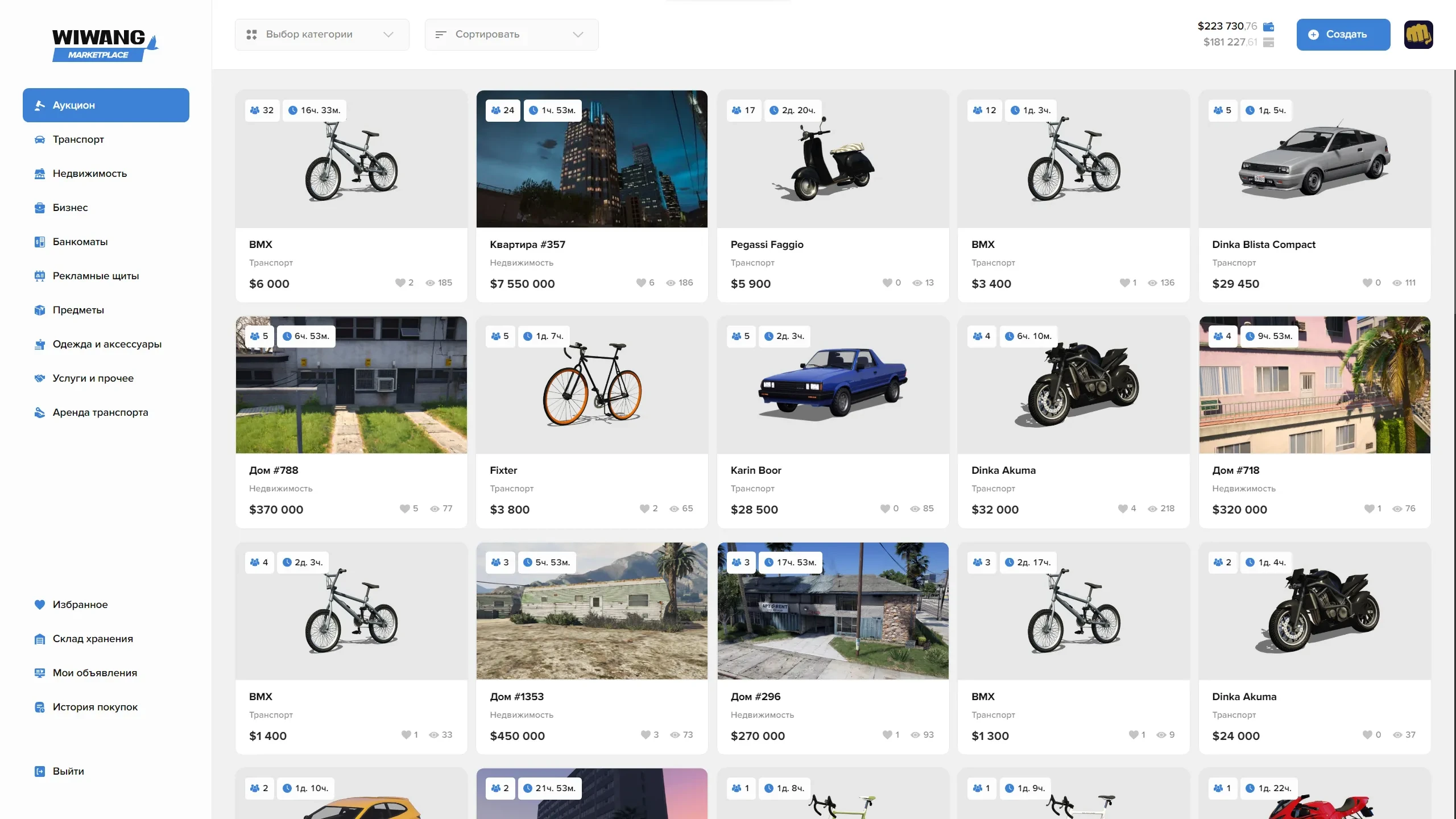Open the Dinka Blista Compact title
Screen dimensions: 1456x819
[1264, 245]
